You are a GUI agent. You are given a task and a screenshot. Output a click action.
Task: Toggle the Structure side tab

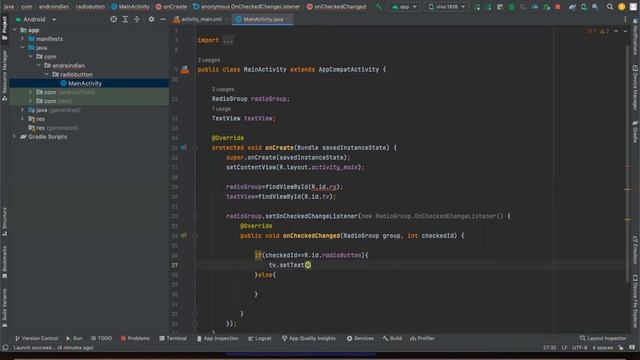click(x=4, y=222)
